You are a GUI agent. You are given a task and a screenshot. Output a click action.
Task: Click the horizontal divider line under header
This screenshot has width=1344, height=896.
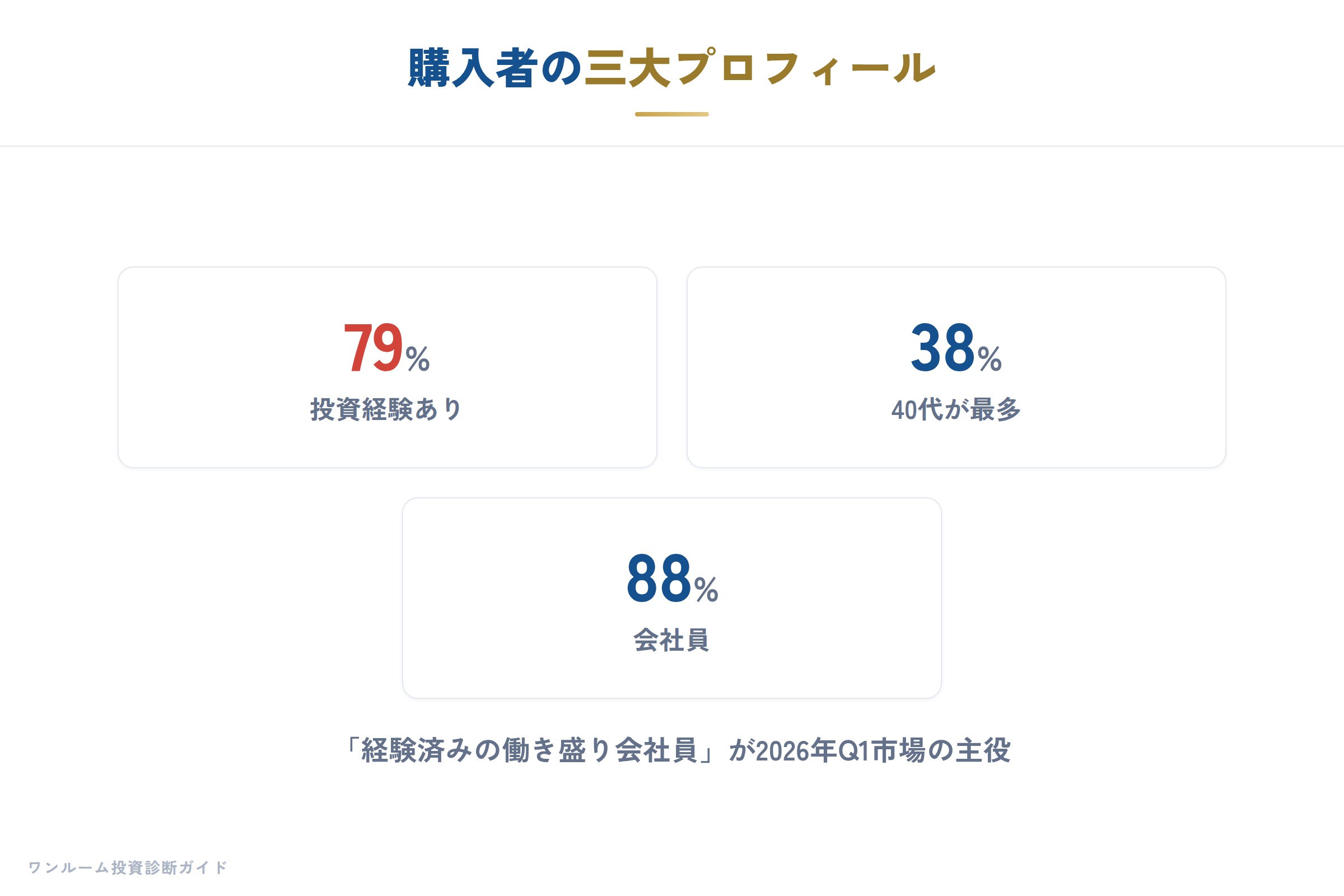[672, 146]
